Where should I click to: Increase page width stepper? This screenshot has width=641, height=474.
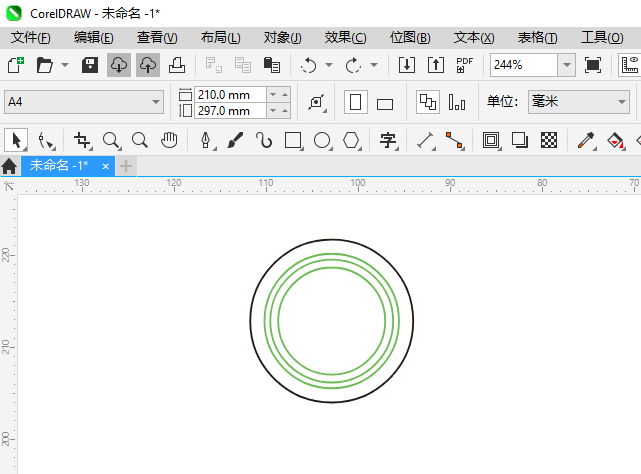pos(285,95)
